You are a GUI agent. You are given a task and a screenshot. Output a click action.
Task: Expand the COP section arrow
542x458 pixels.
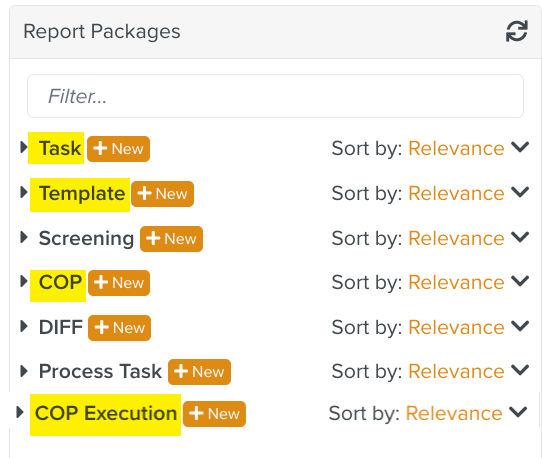coord(24,281)
